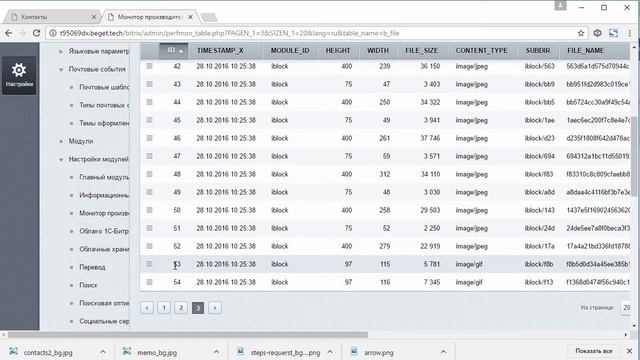Click Показать все downloads button

point(594,351)
